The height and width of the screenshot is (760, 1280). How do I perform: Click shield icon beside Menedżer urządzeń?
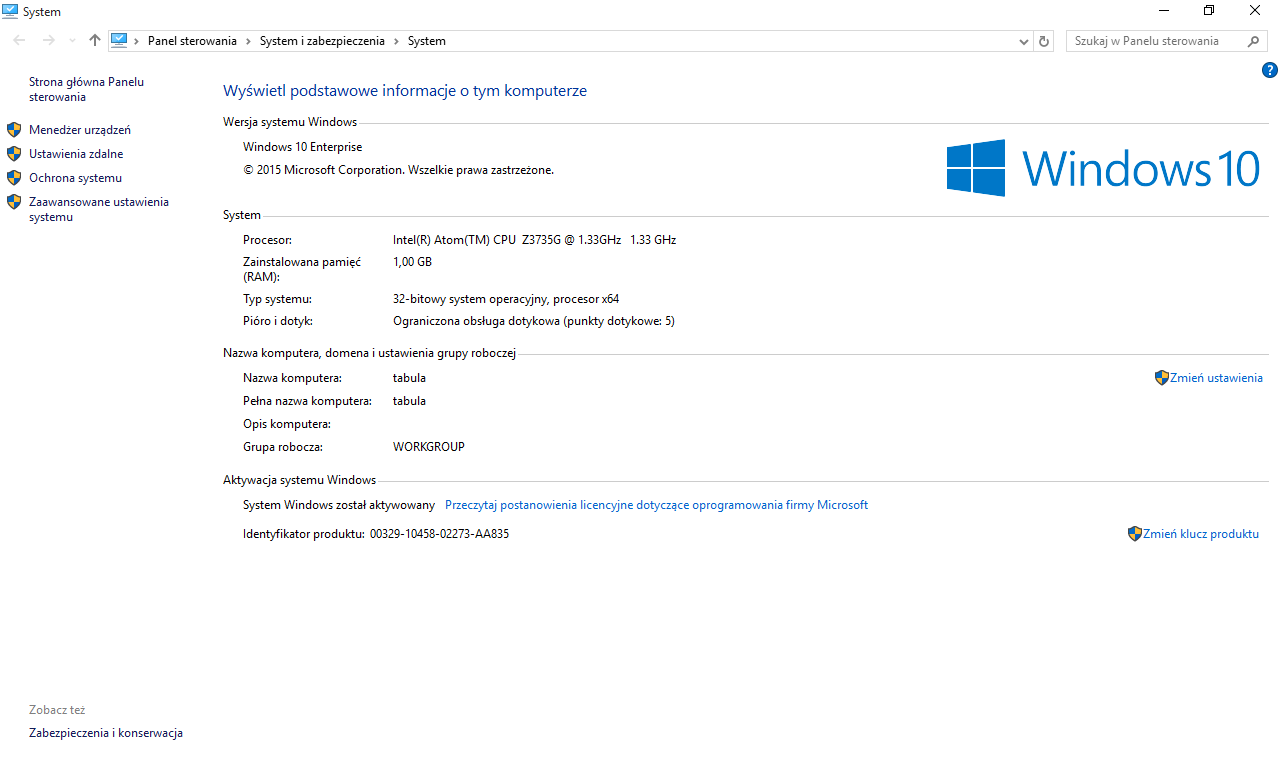(14, 130)
